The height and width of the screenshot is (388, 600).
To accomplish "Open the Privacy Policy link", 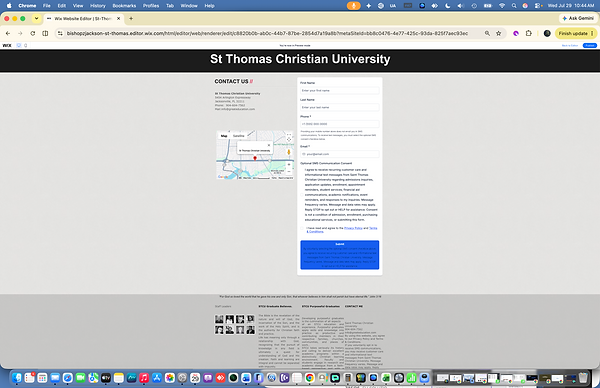I will [x=353, y=228].
